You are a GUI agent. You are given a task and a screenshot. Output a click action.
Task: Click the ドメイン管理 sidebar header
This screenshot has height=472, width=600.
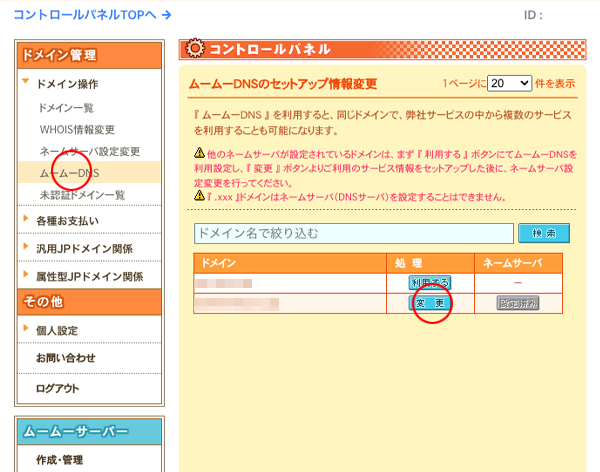coord(89,56)
